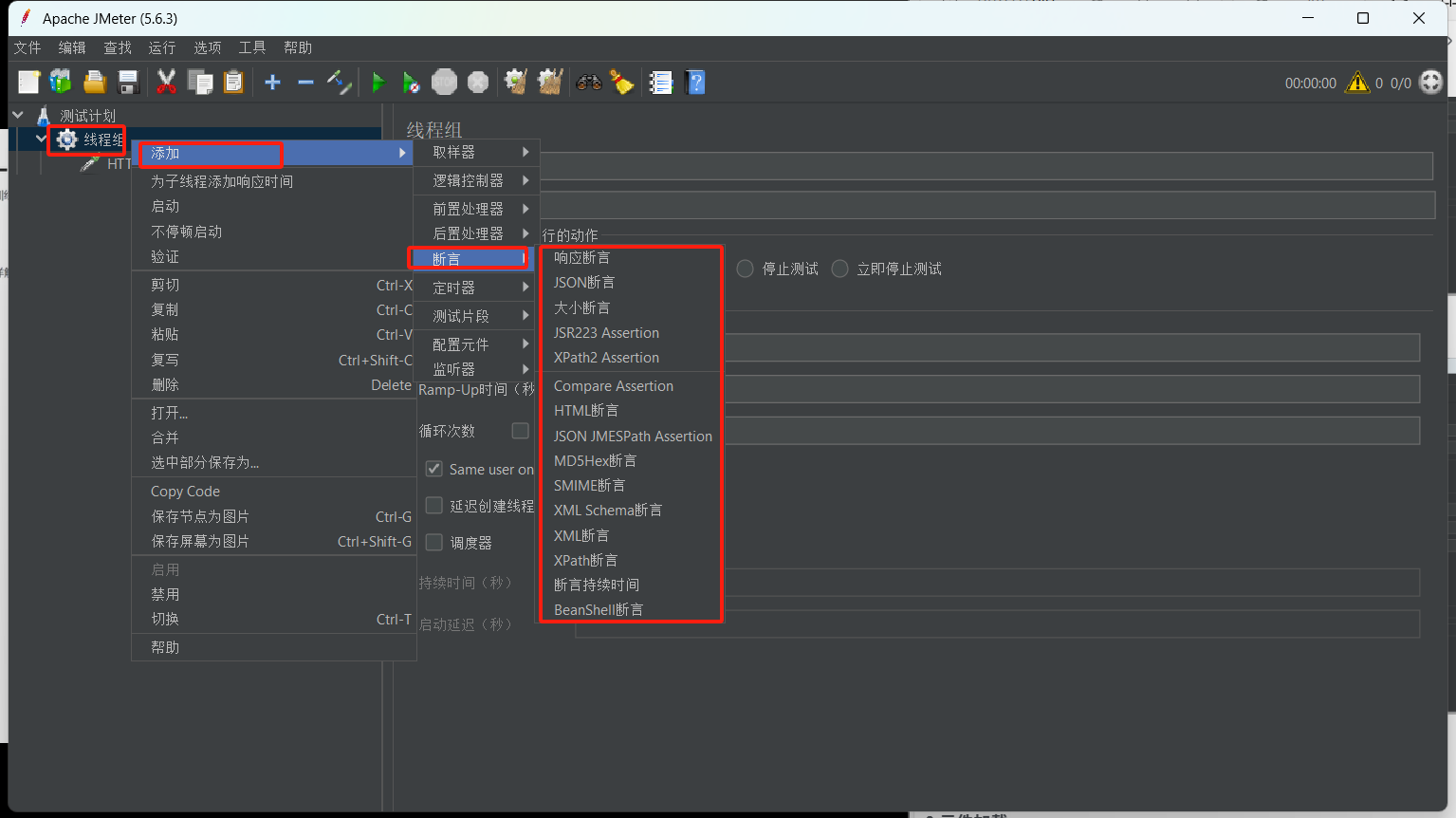Collapse the 测试计划 tree arrow

(x=18, y=115)
